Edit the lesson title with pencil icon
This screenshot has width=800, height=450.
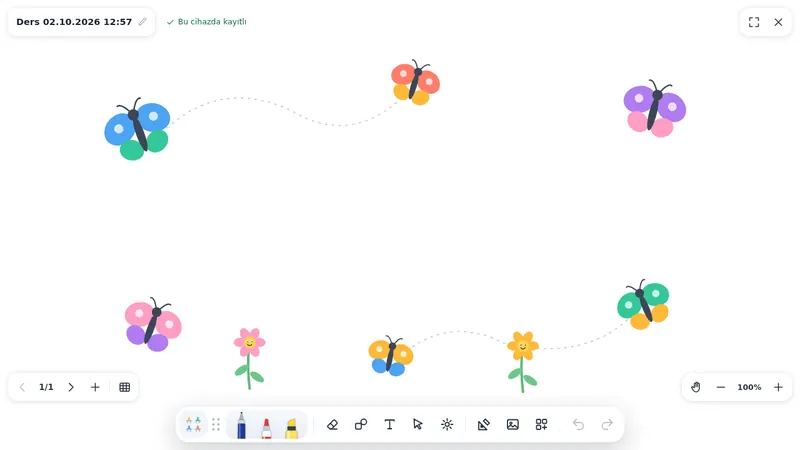point(142,21)
